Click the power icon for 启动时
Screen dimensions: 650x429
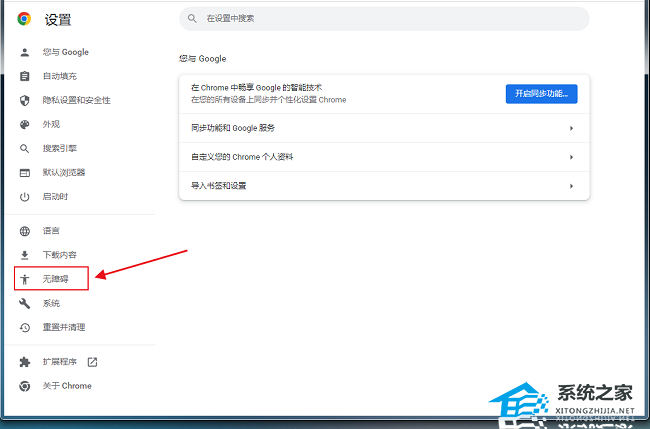(x=25, y=197)
